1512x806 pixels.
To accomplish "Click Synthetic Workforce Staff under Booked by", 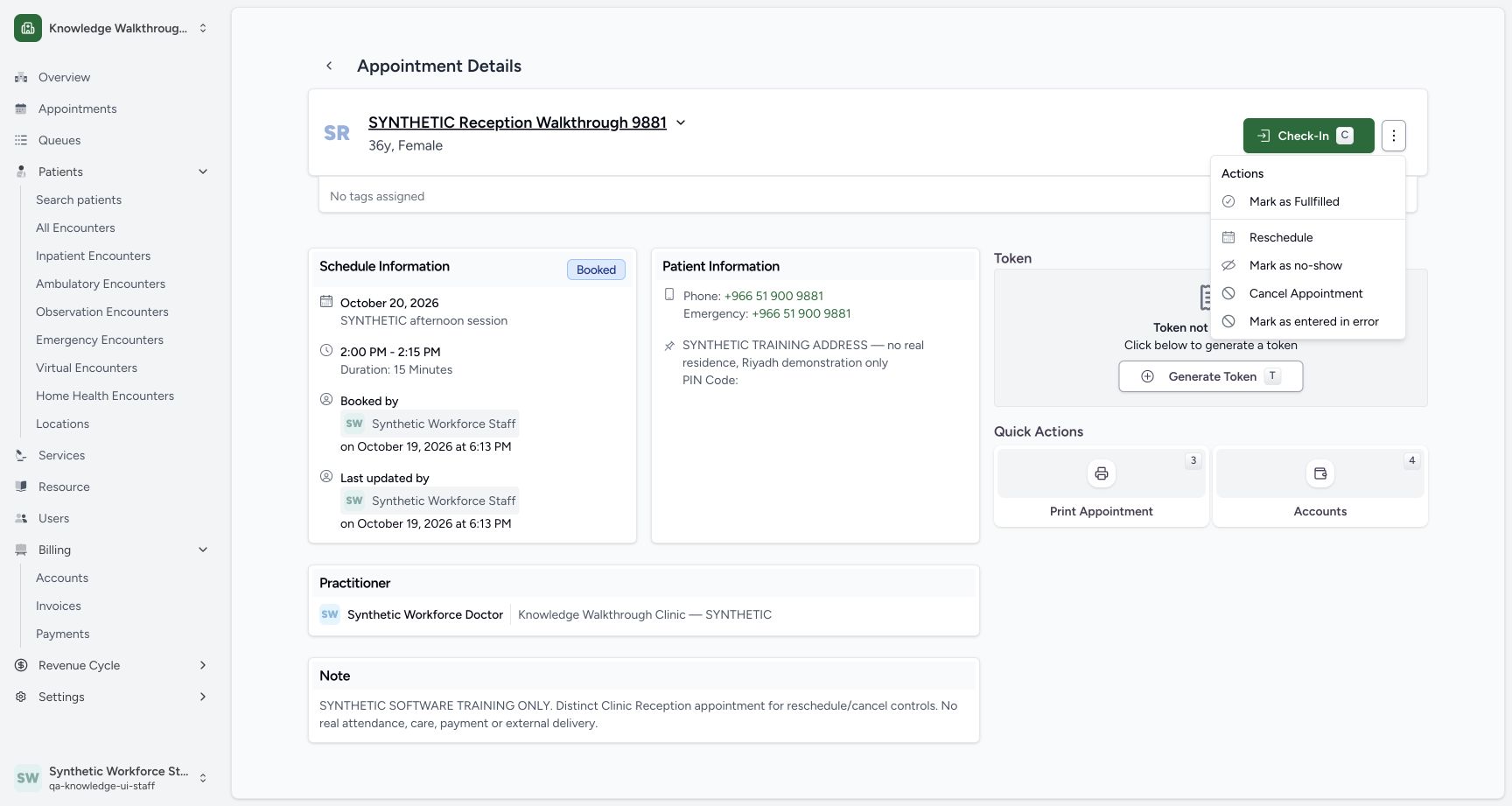I will [430, 424].
